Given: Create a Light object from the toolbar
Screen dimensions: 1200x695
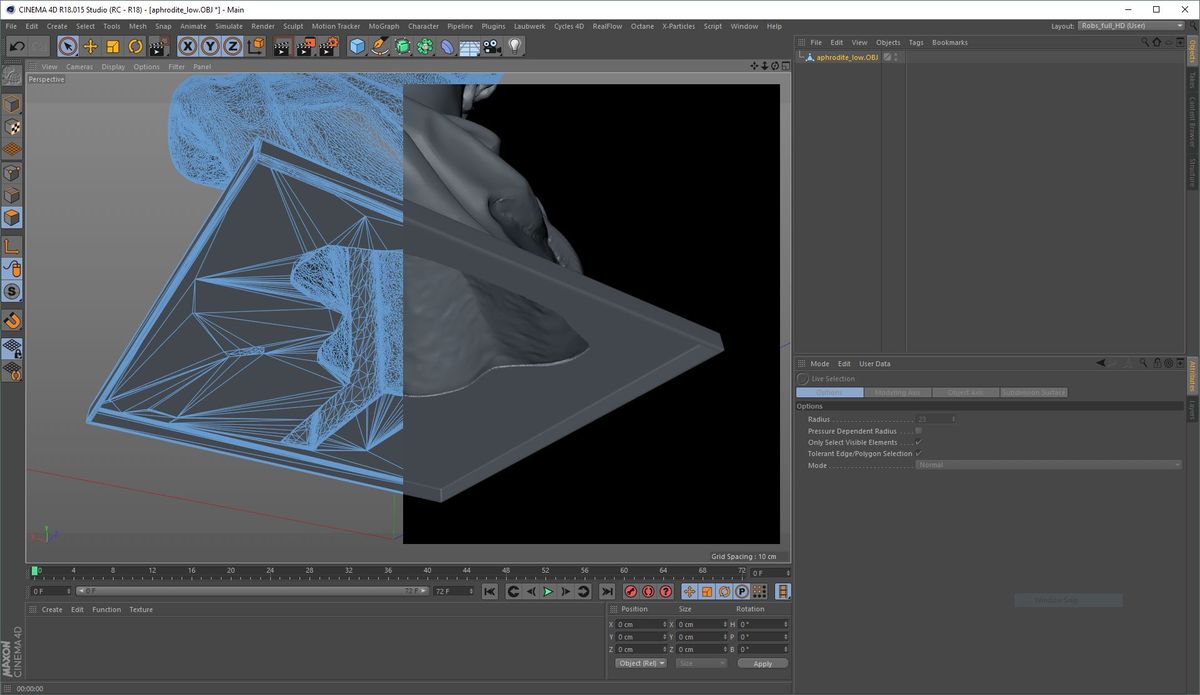Looking at the screenshot, I should pos(514,46).
